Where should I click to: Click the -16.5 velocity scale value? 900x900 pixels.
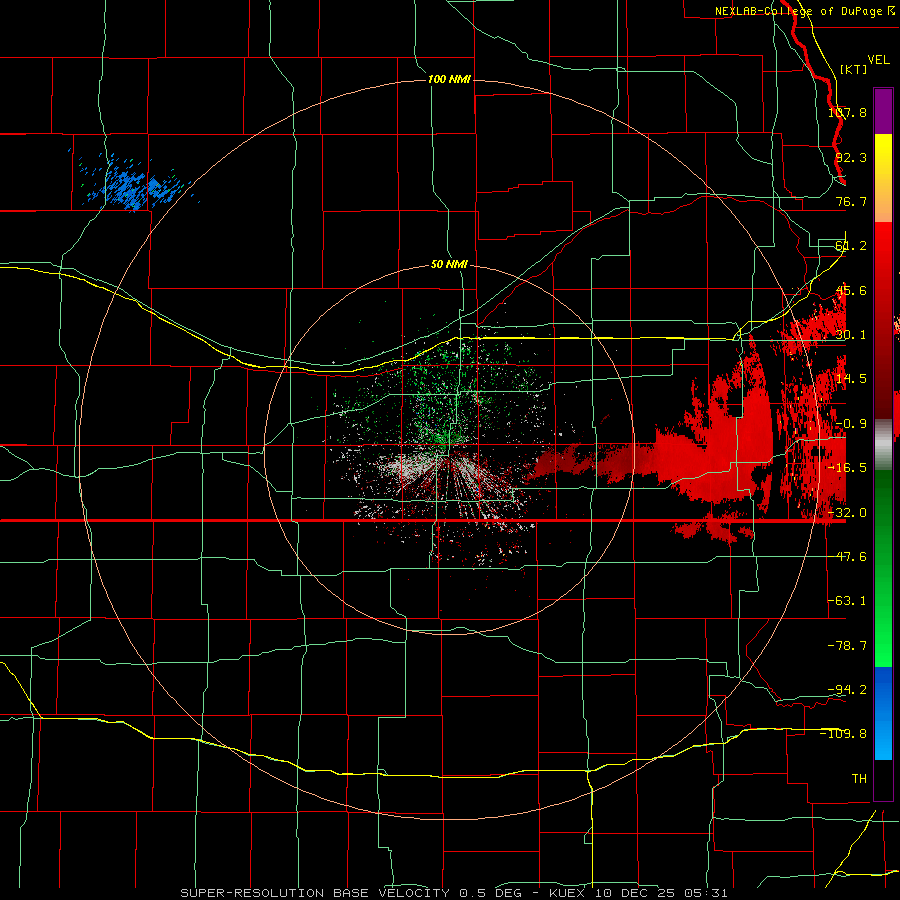click(847, 467)
